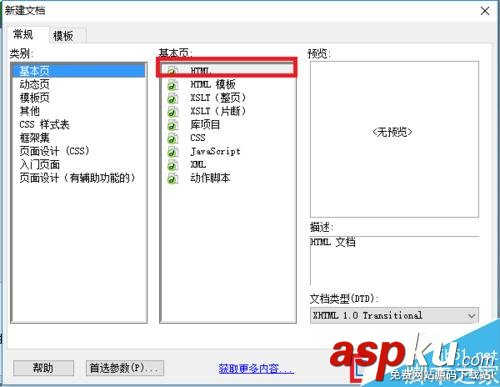Screen dimensions: 500x387
Task: Select 其他 category
Action: [30, 111]
